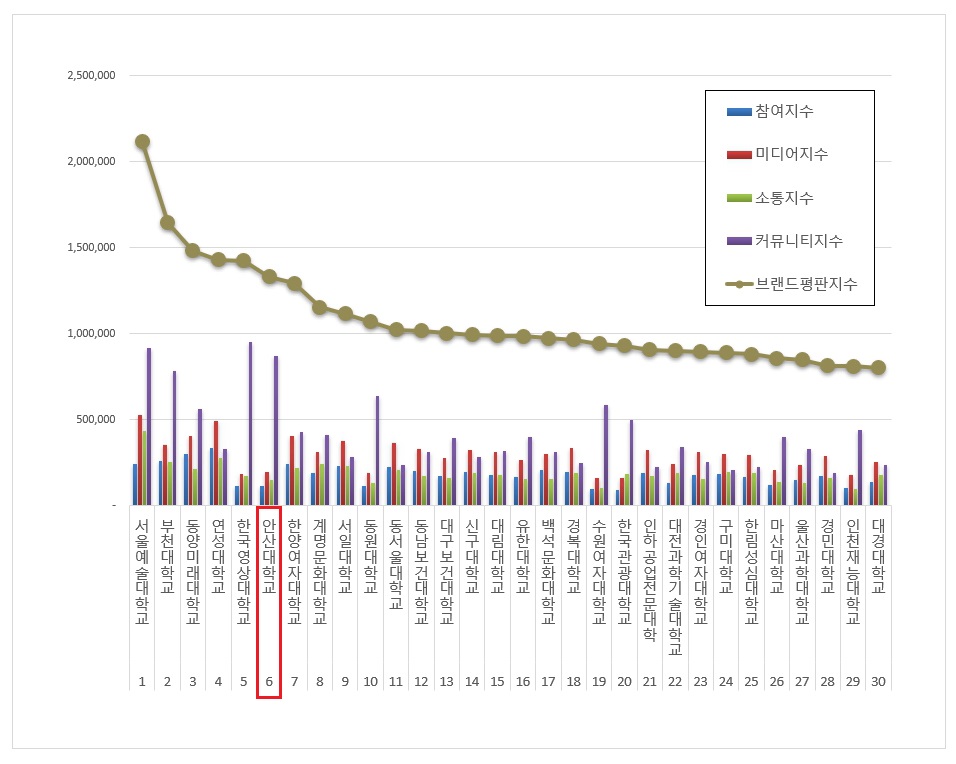Image resolution: width=956 pixels, height=764 pixels.
Task: Select the 한림성심대학교 axis label
Action: pyautogui.click(x=751, y=571)
